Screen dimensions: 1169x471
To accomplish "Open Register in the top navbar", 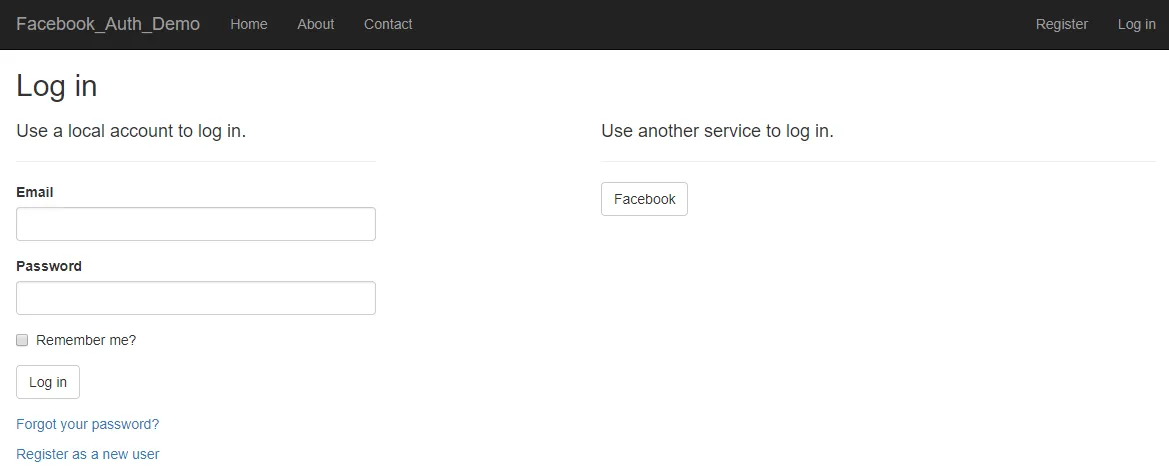I will tap(1061, 24).
